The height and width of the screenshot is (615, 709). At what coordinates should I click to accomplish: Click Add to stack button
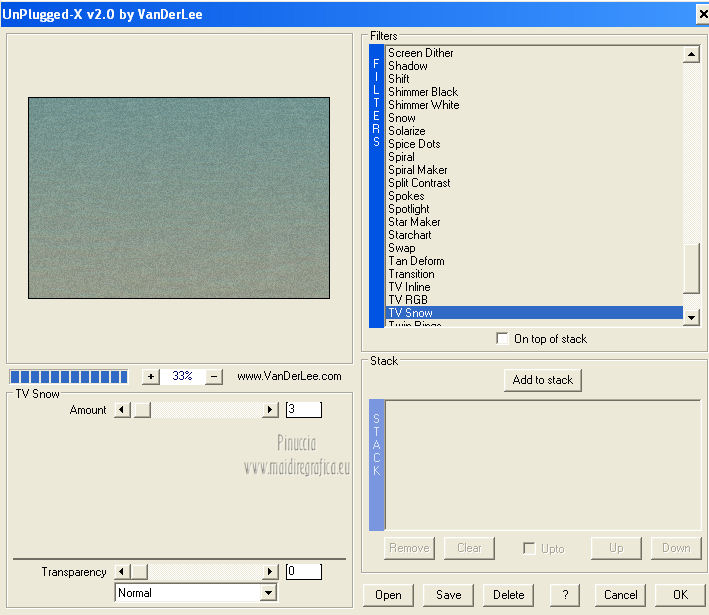pyautogui.click(x=543, y=380)
